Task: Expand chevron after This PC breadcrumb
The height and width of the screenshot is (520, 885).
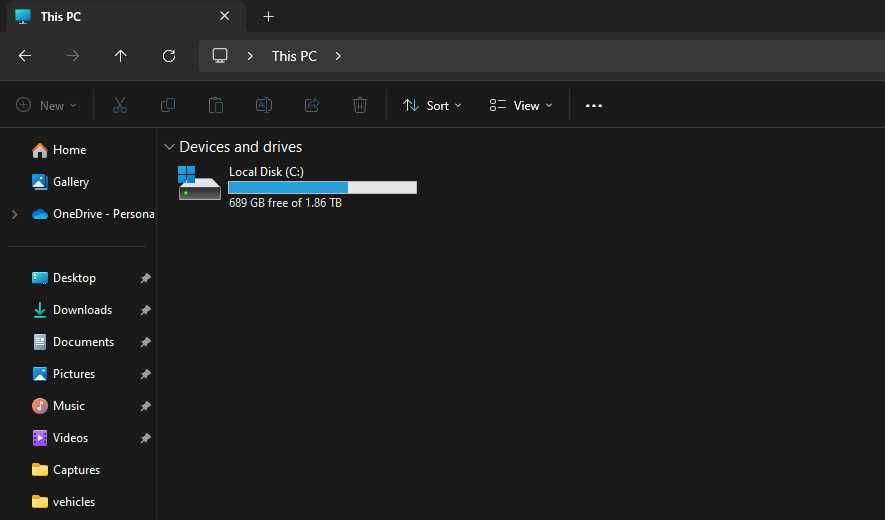Action: tap(338, 56)
